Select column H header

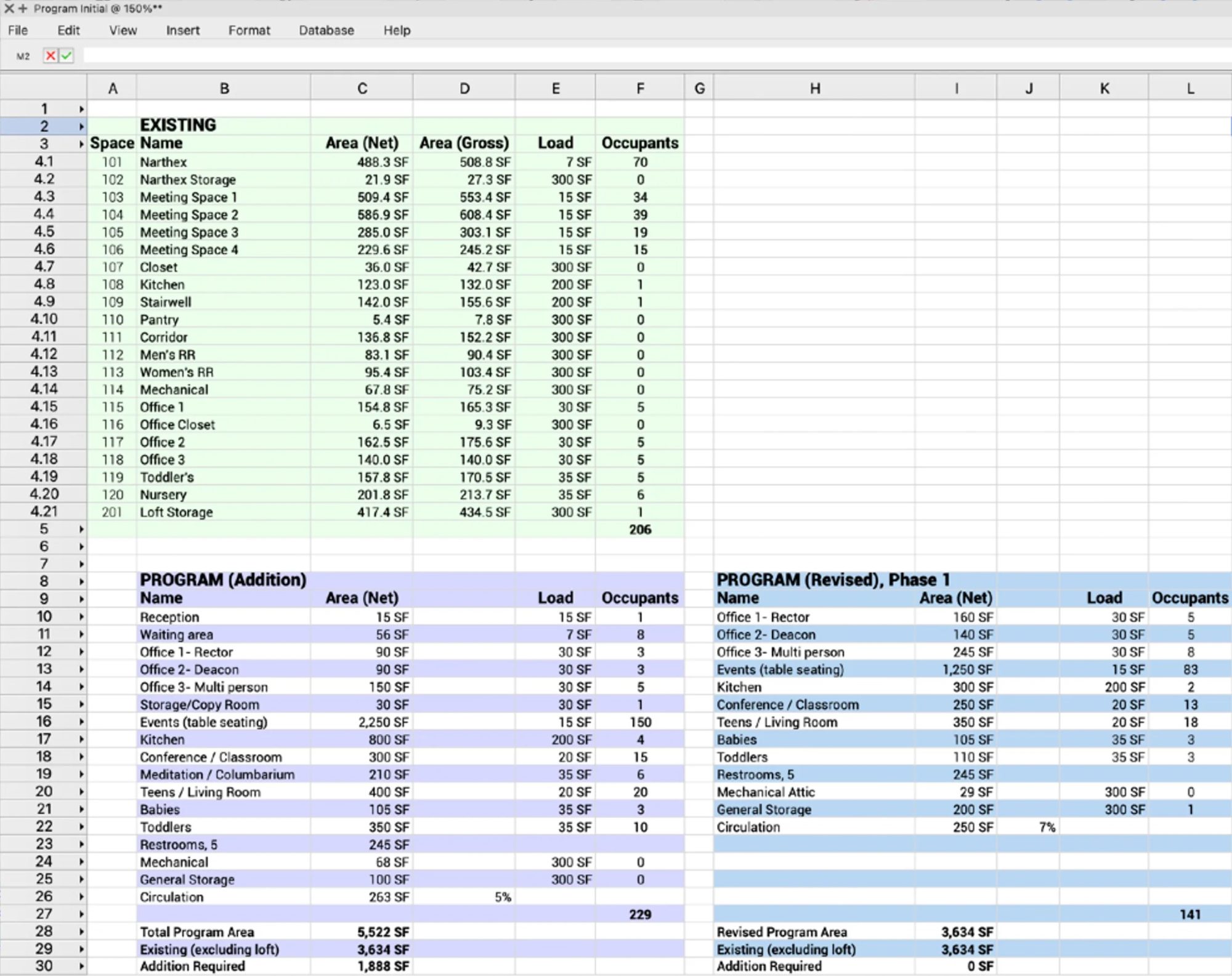coord(814,89)
